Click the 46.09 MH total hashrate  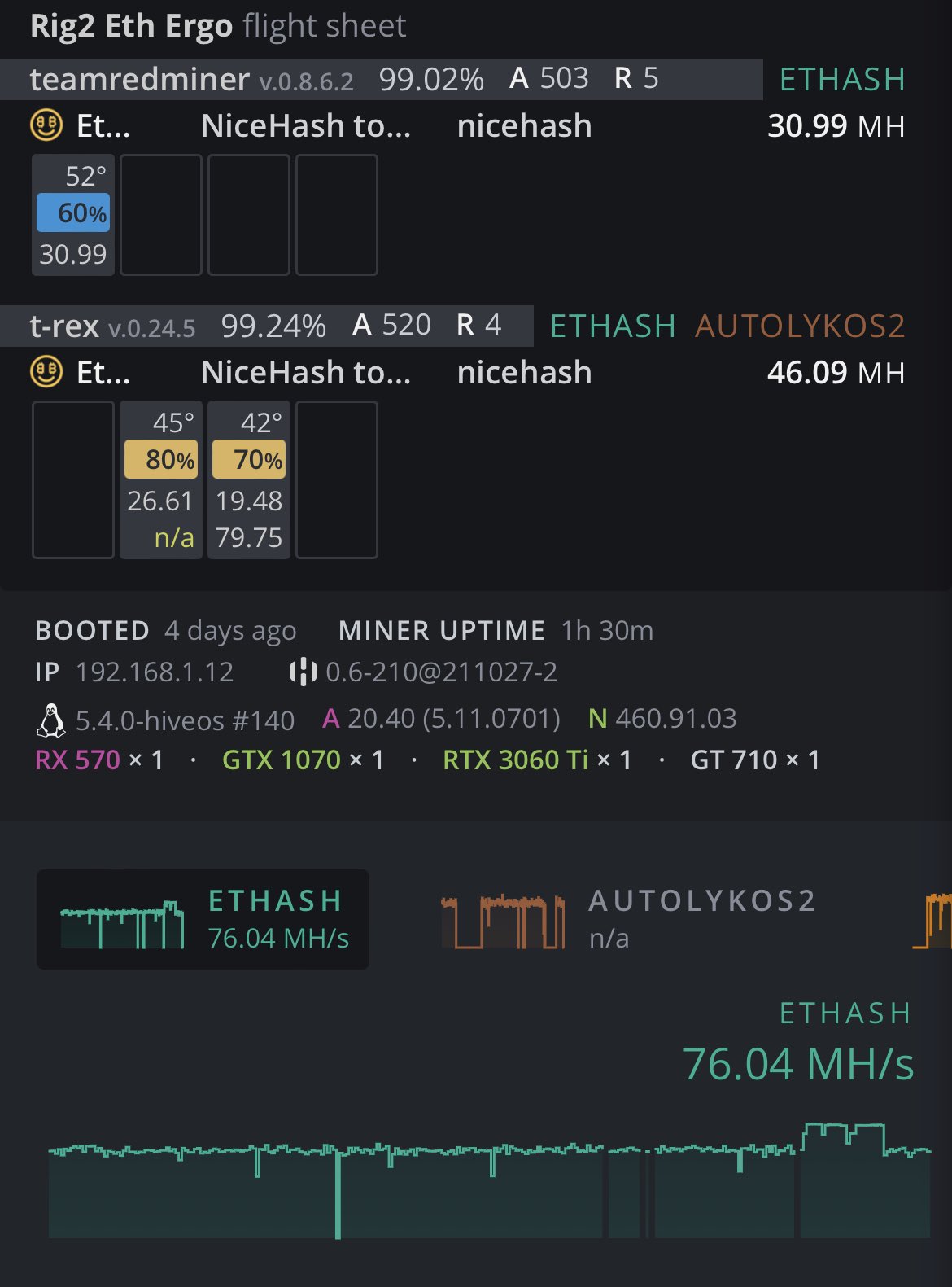coord(836,372)
